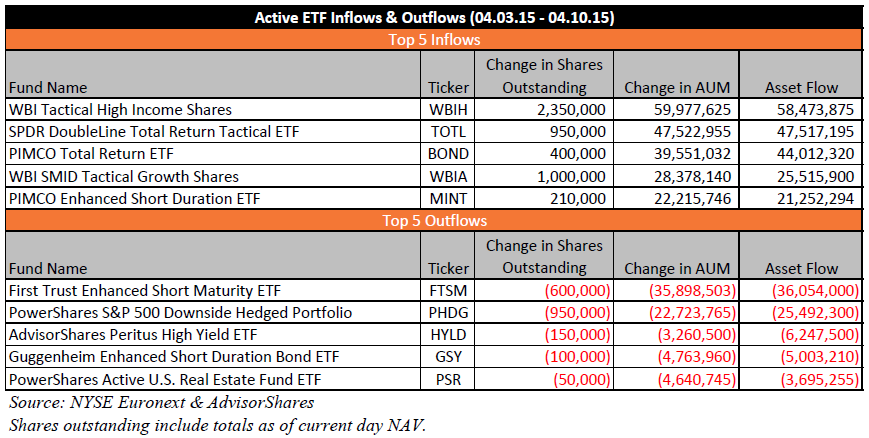Viewport: 869px width, 438px height.
Task: Click the PIMCO Total Return ETF fund name
Action: tap(84, 153)
